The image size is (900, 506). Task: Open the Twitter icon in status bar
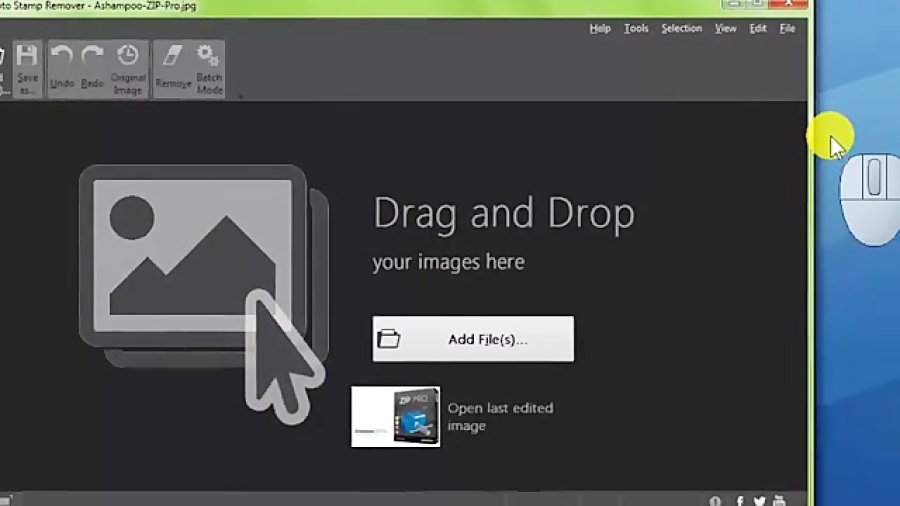click(759, 501)
